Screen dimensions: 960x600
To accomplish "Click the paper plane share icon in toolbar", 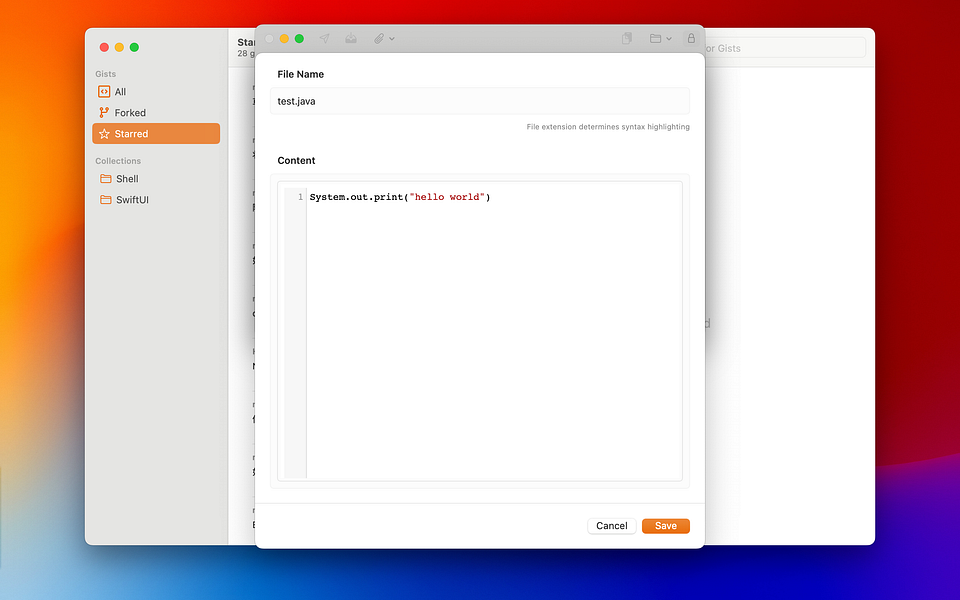I will pyautogui.click(x=324, y=38).
